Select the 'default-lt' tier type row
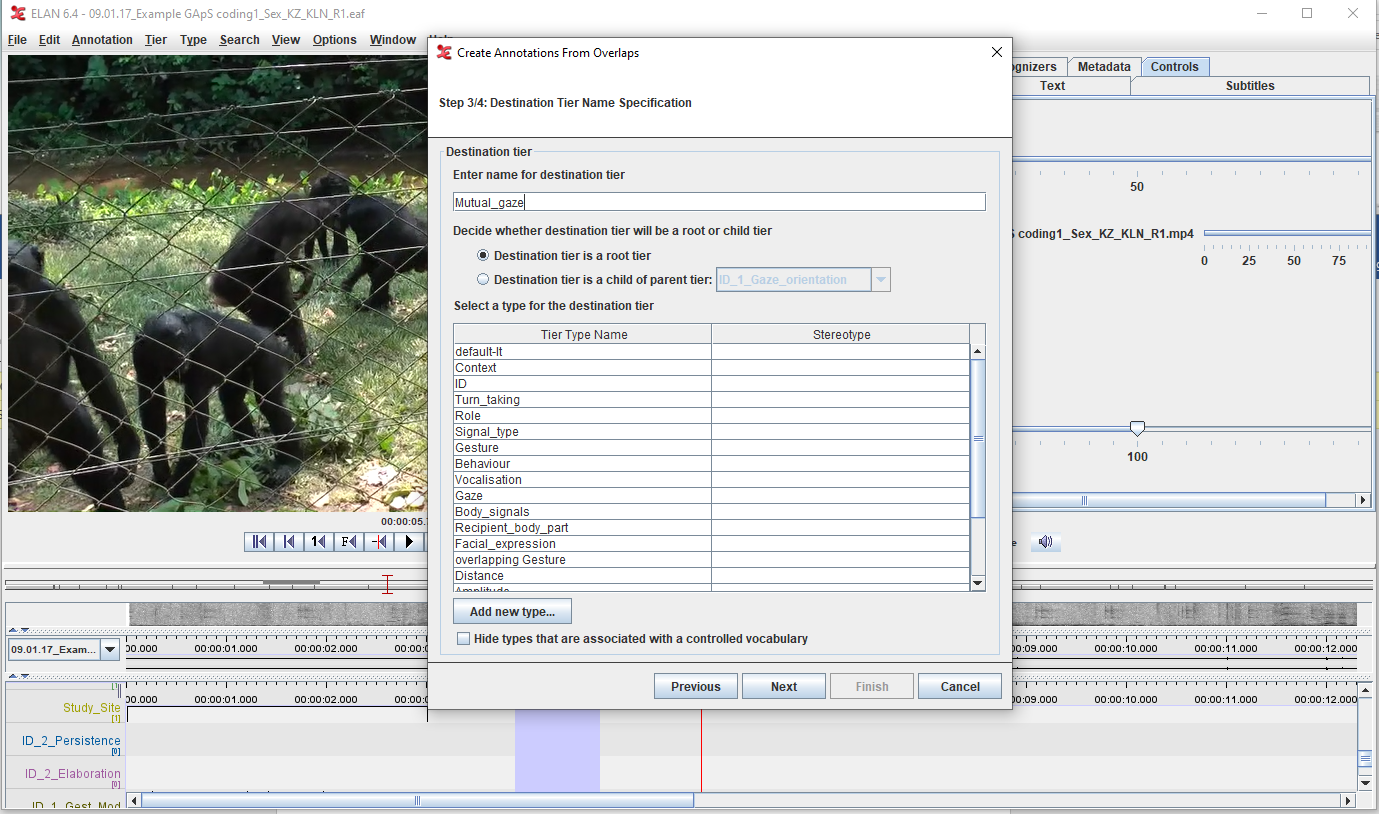 tap(711, 352)
